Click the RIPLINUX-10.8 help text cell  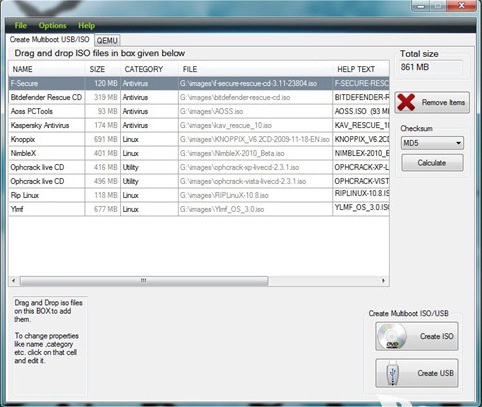coord(361,194)
